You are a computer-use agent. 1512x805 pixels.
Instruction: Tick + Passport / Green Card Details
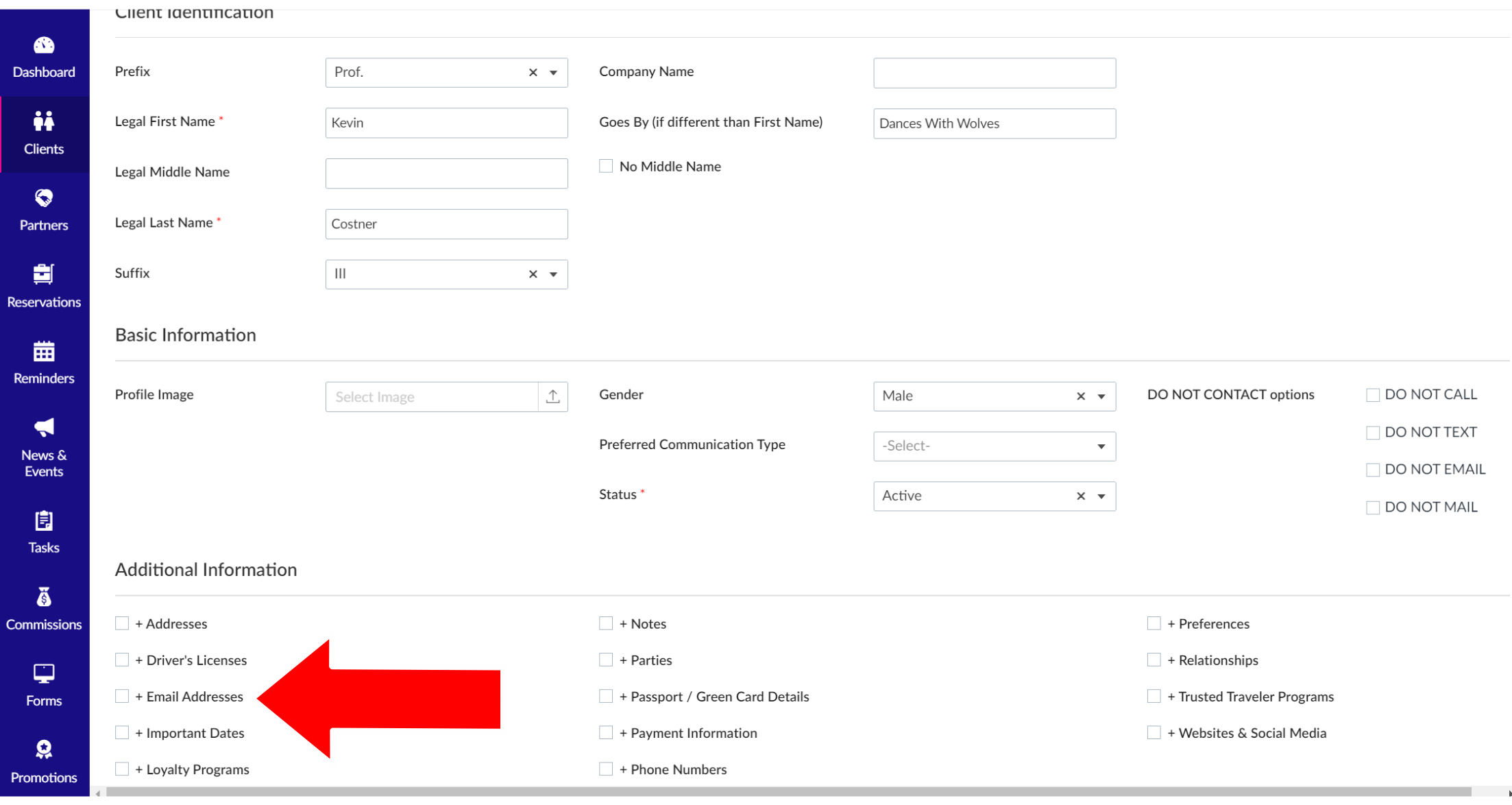pyautogui.click(x=606, y=696)
